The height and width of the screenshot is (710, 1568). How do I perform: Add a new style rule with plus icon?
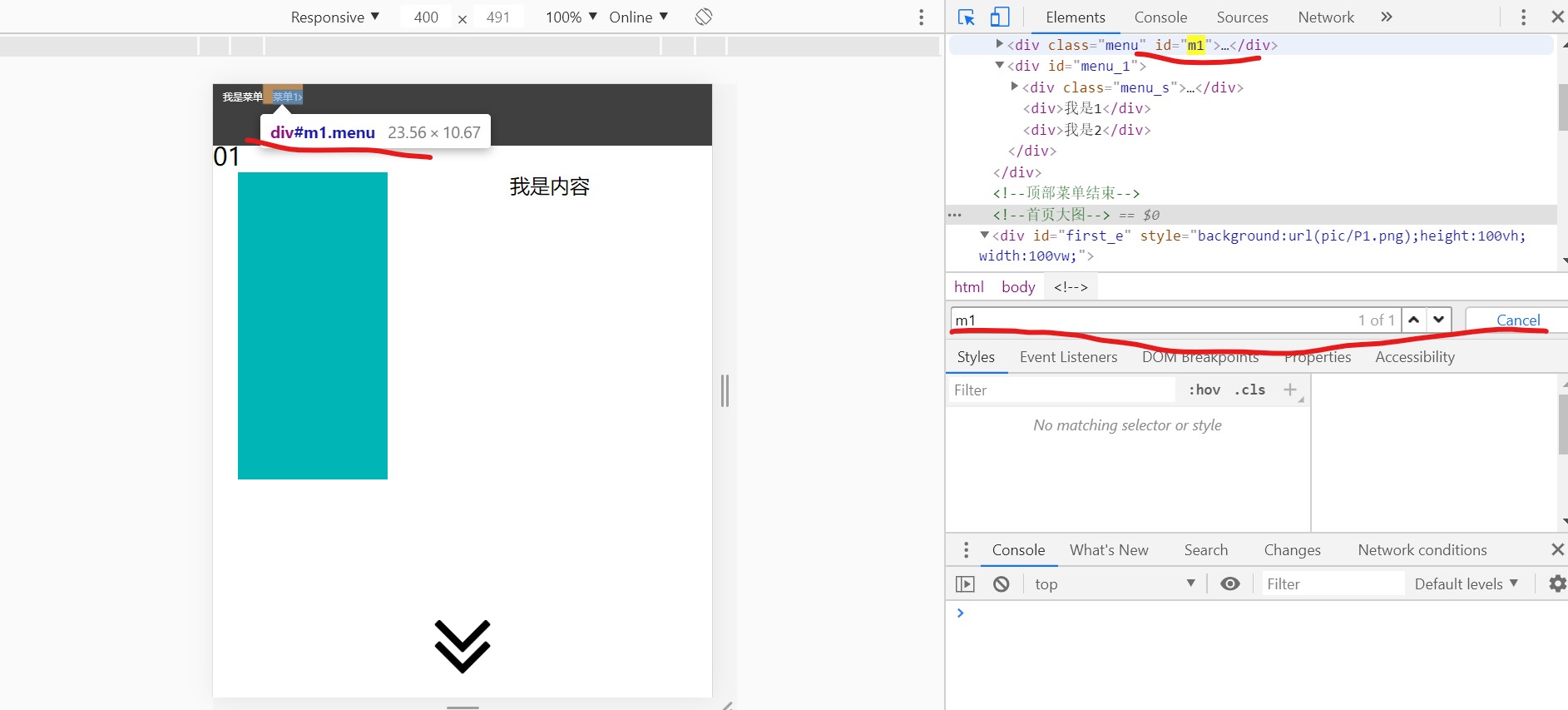(1290, 390)
